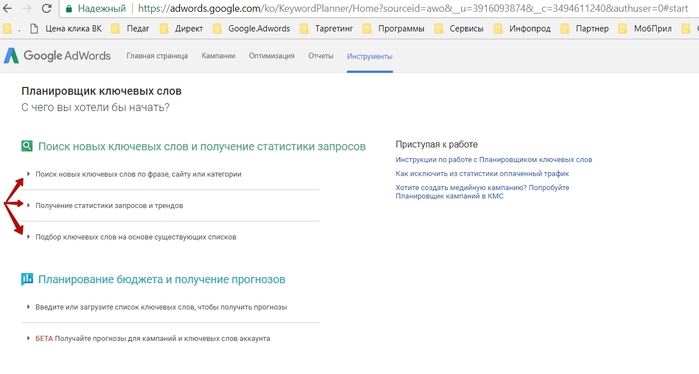Open the Отчеты tab
Screen dimensions: 699x374
pos(321,56)
